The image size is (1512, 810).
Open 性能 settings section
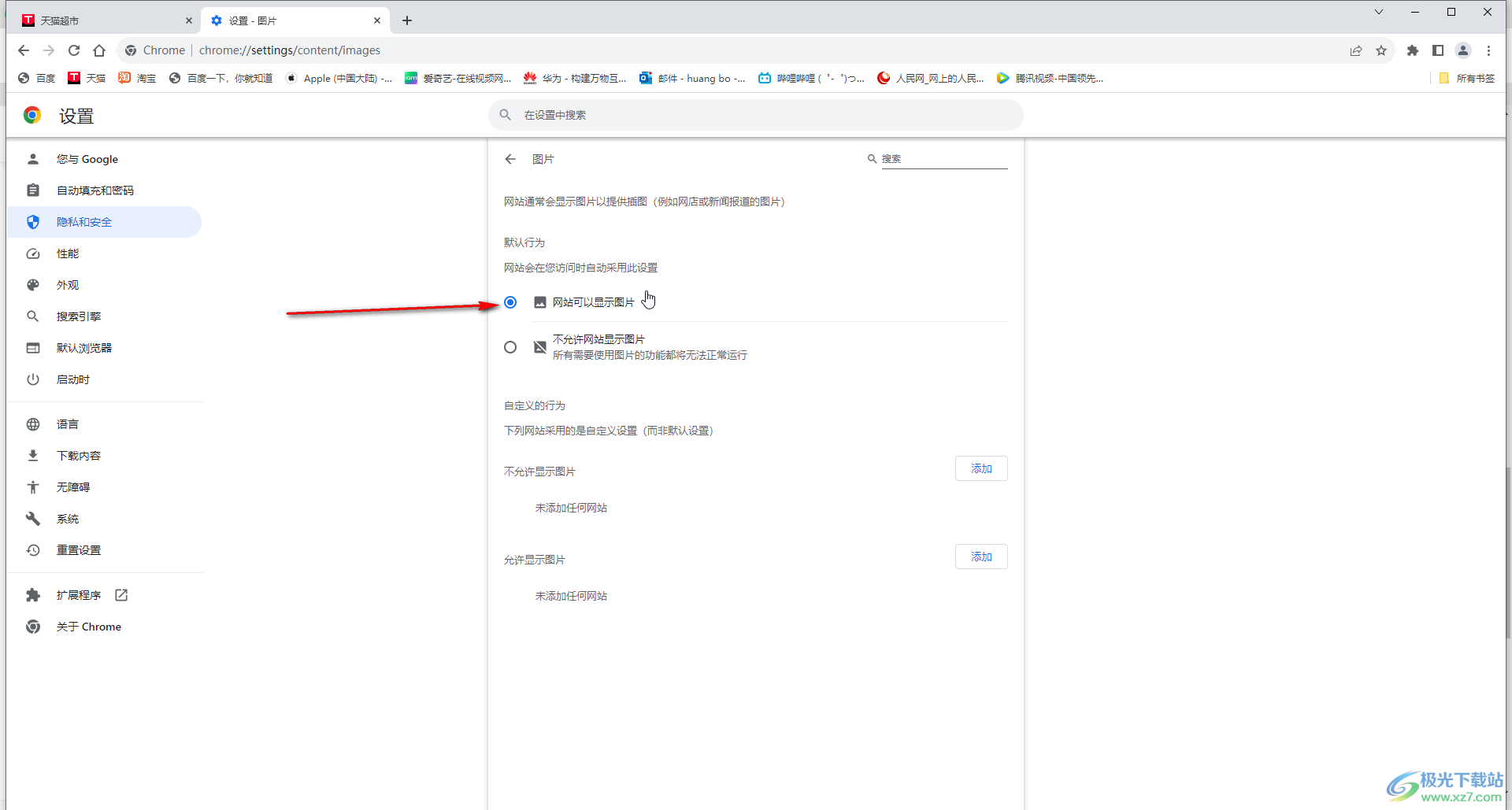pyautogui.click(x=104, y=253)
